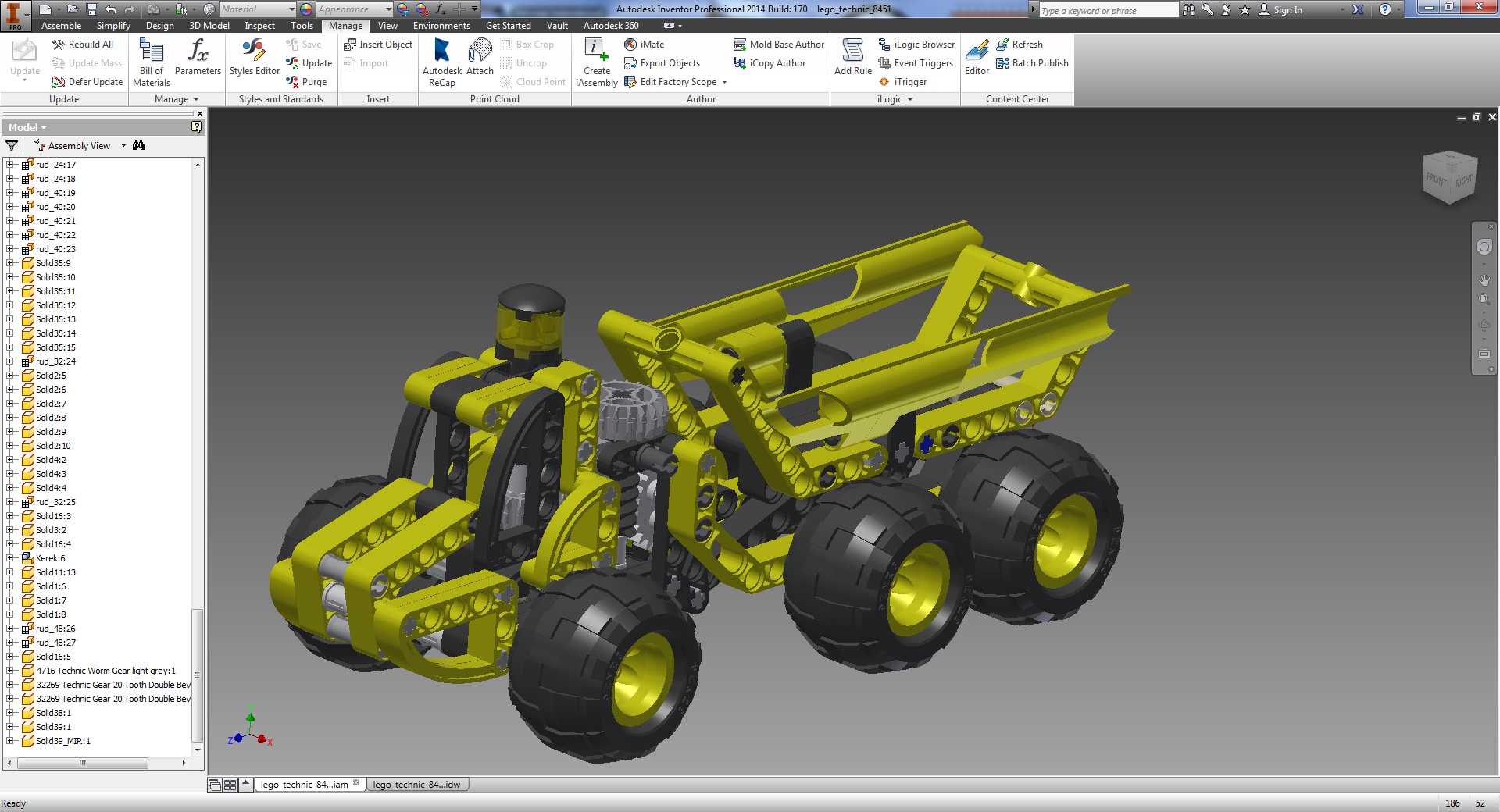Click the ViewCube in the viewport
Image resolution: width=1500 pixels, height=812 pixels.
(x=1450, y=178)
